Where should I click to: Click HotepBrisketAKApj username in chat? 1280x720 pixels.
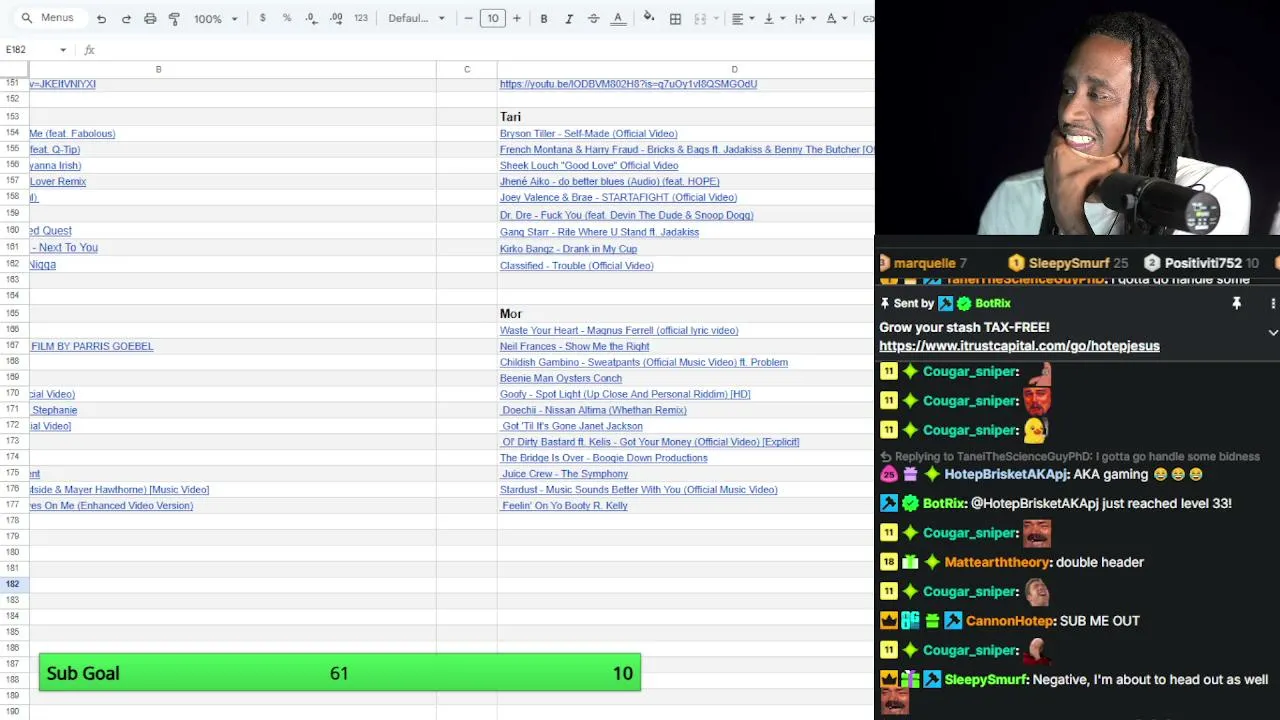tap(1006, 474)
